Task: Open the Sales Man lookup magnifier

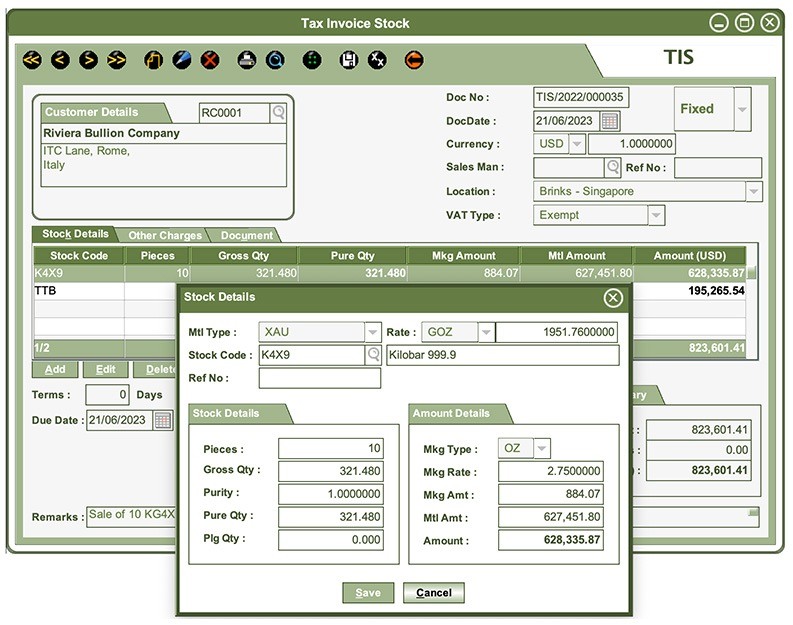Action: pyautogui.click(x=612, y=167)
